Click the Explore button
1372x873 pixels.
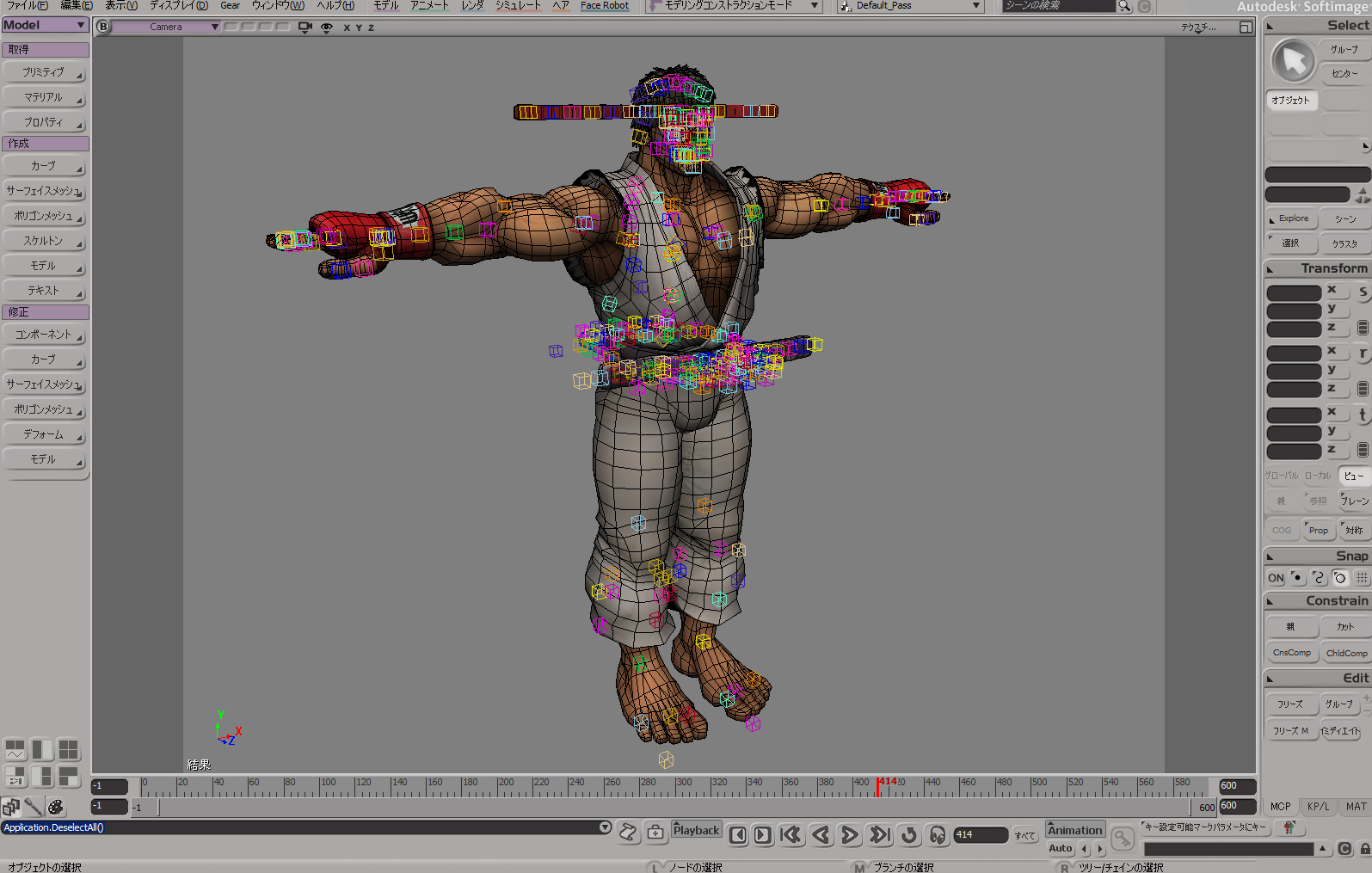coord(1292,218)
